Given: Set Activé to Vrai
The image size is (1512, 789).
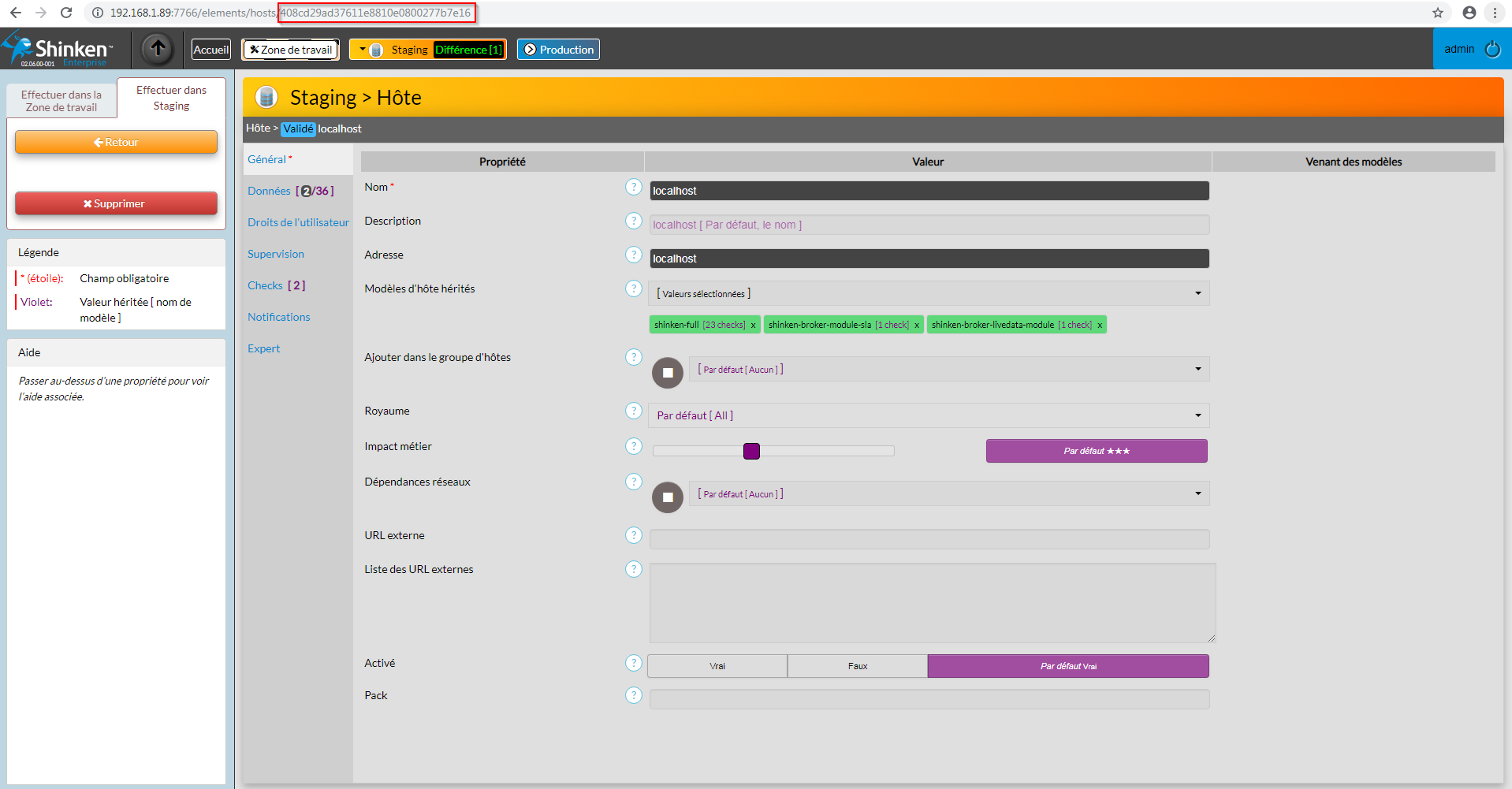Looking at the screenshot, I should pyautogui.click(x=717, y=666).
